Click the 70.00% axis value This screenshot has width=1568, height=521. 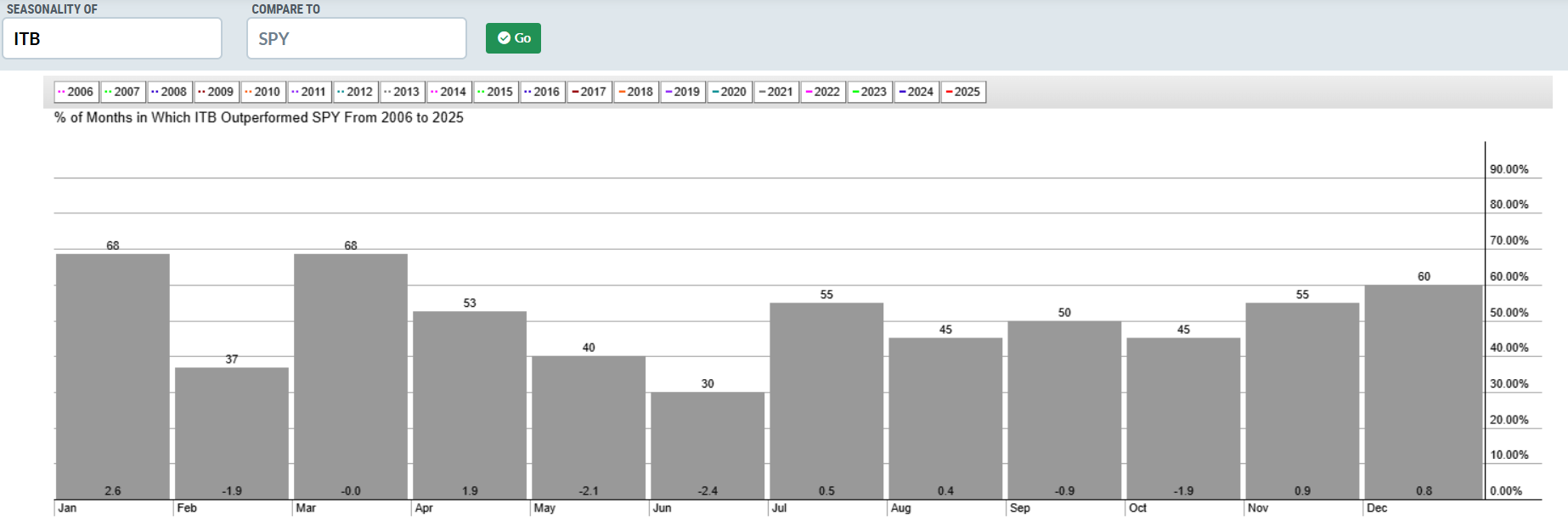pos(1509,241)
